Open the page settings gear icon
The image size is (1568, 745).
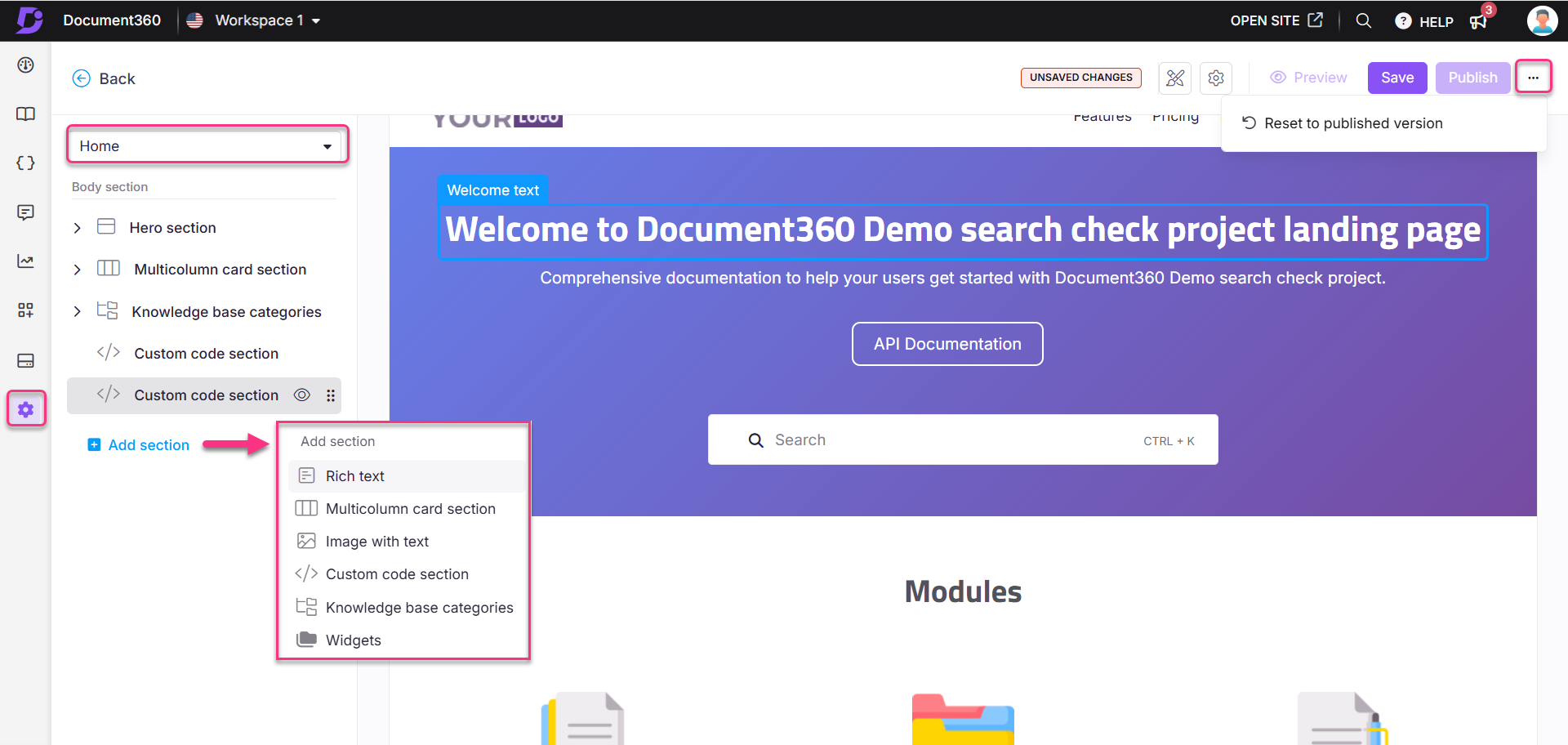pos(1216,78)
